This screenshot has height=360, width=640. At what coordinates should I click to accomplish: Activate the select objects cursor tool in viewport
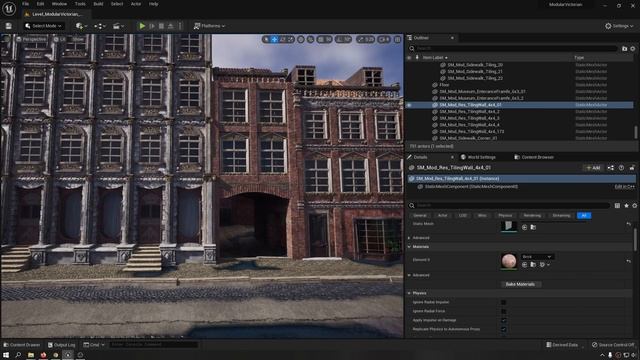(x=266, y=39)
